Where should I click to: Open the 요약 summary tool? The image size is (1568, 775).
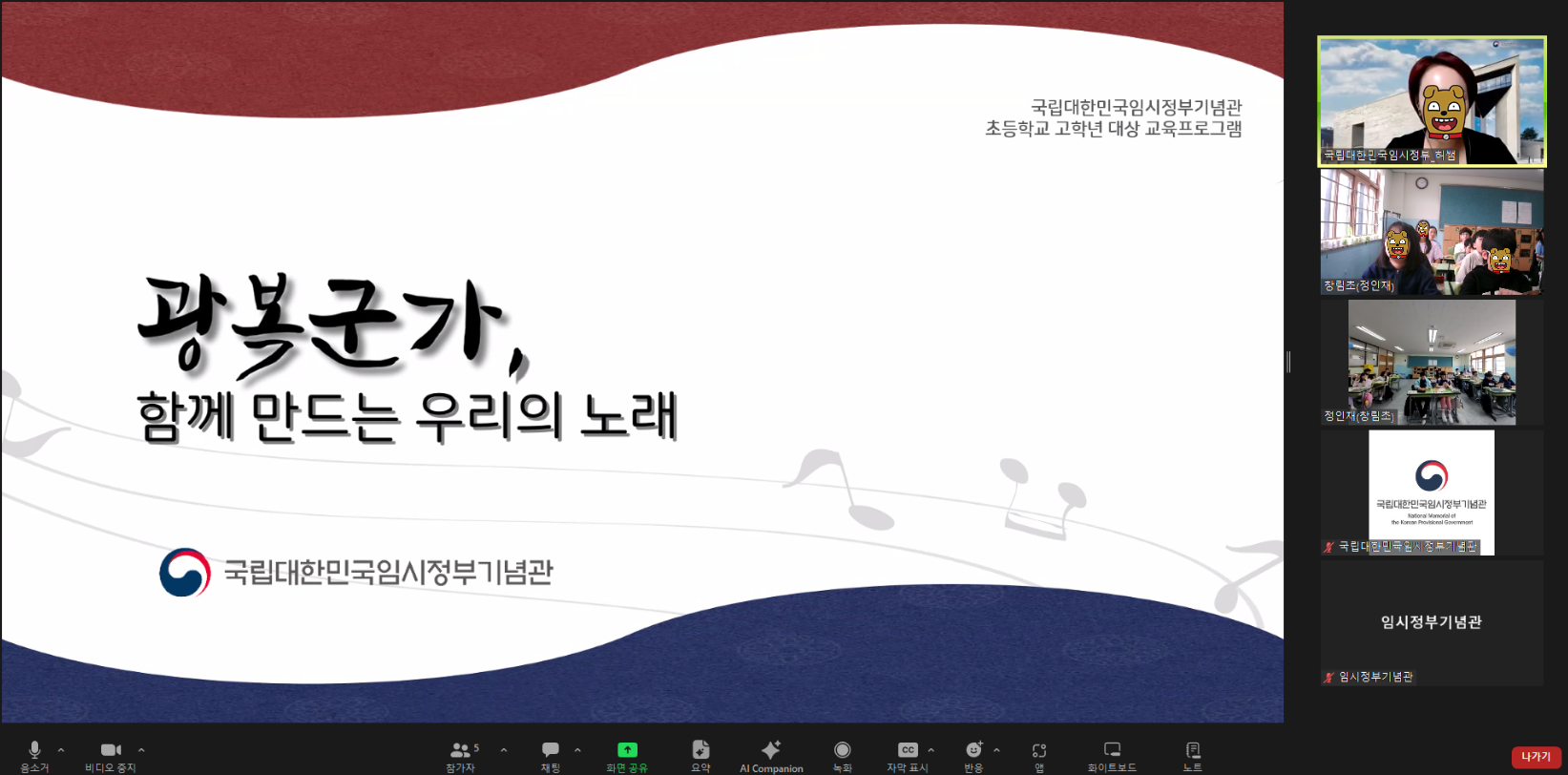click(x=700, y=756)
